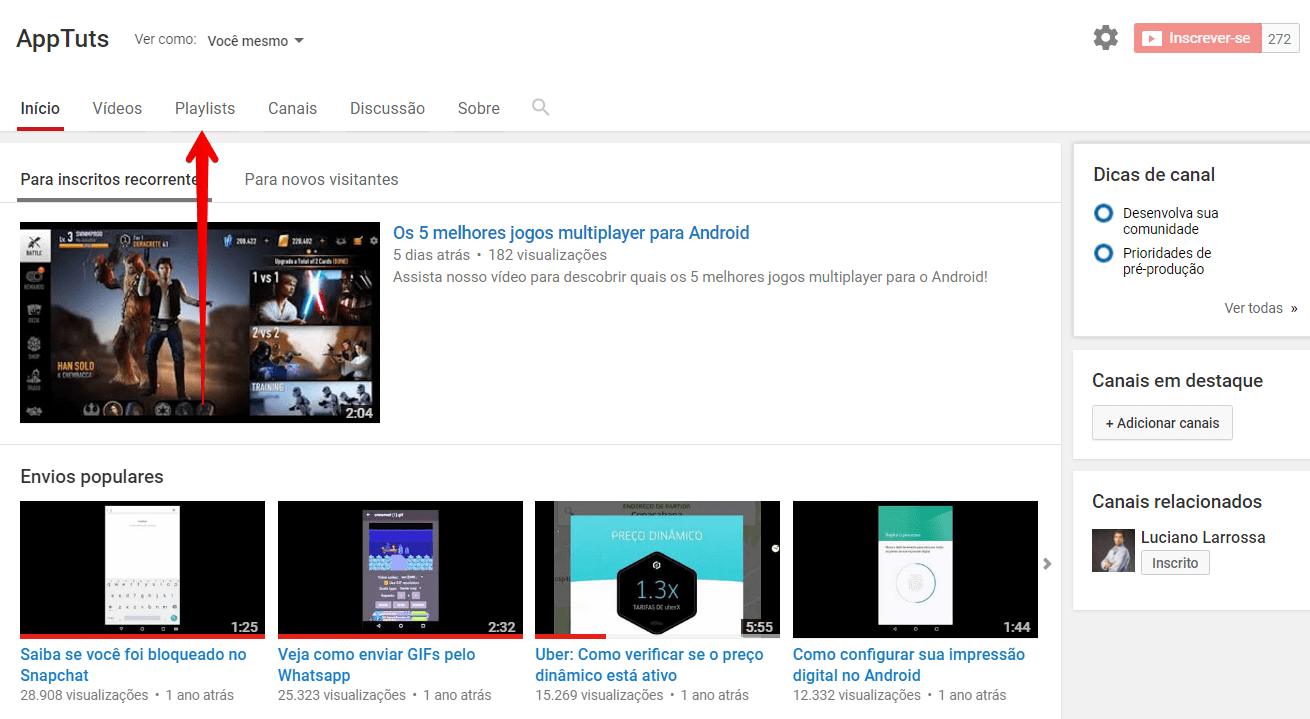Open the Canais tab
The width and height of the screenshot is (1310, 719).
(x=292, y=108)
